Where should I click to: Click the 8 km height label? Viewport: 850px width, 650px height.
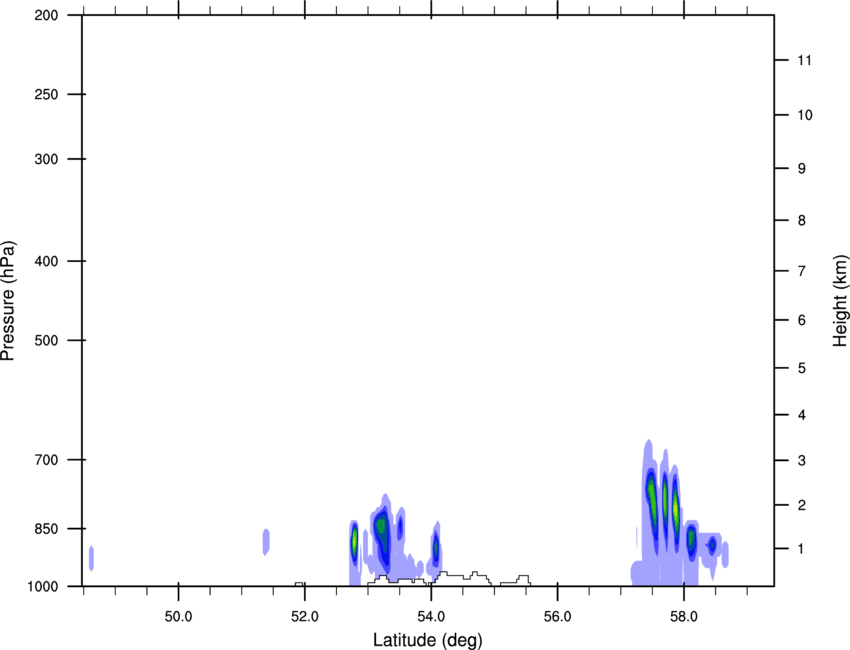click(802, 220)
